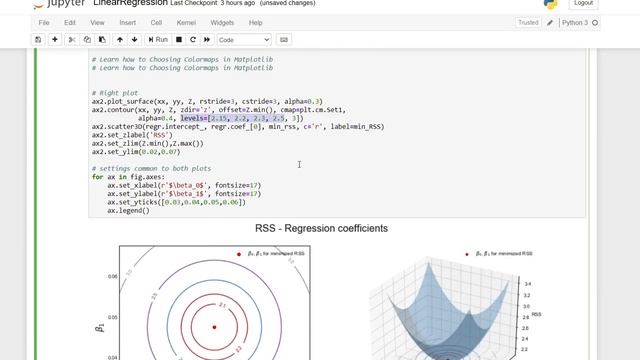Open the Insert menu

(x=128, y=23)
